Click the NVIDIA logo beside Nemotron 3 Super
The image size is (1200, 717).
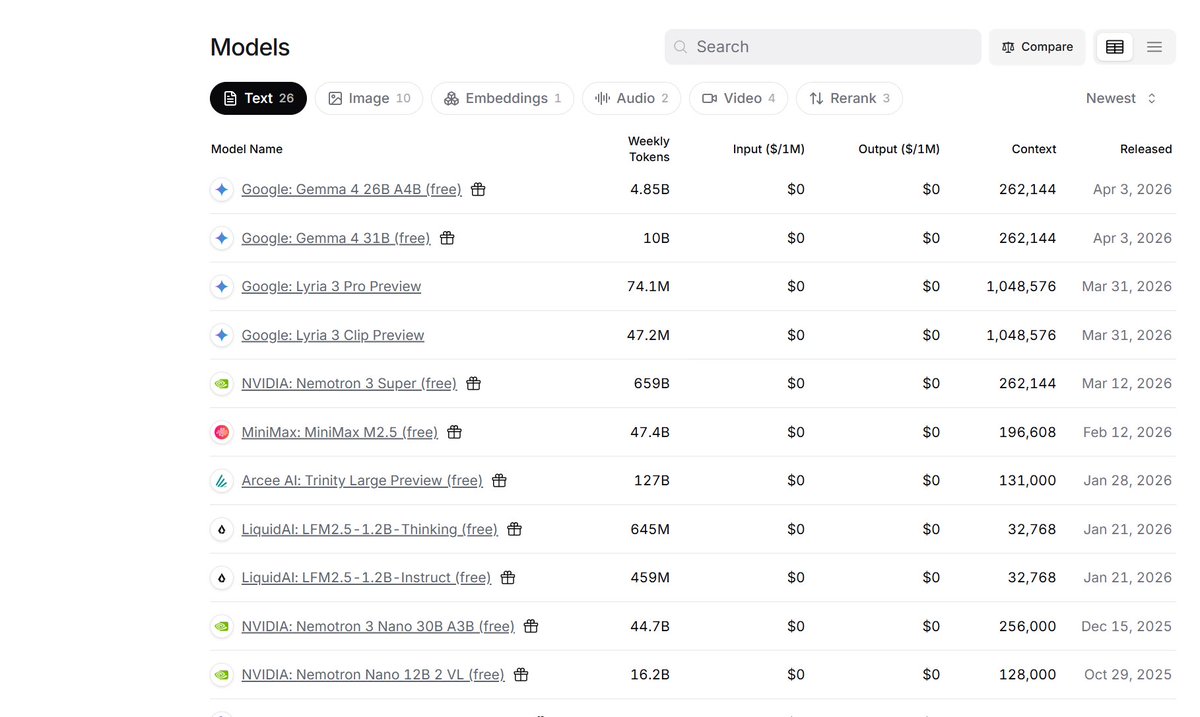pyautogui.click(x=222, y=383)
